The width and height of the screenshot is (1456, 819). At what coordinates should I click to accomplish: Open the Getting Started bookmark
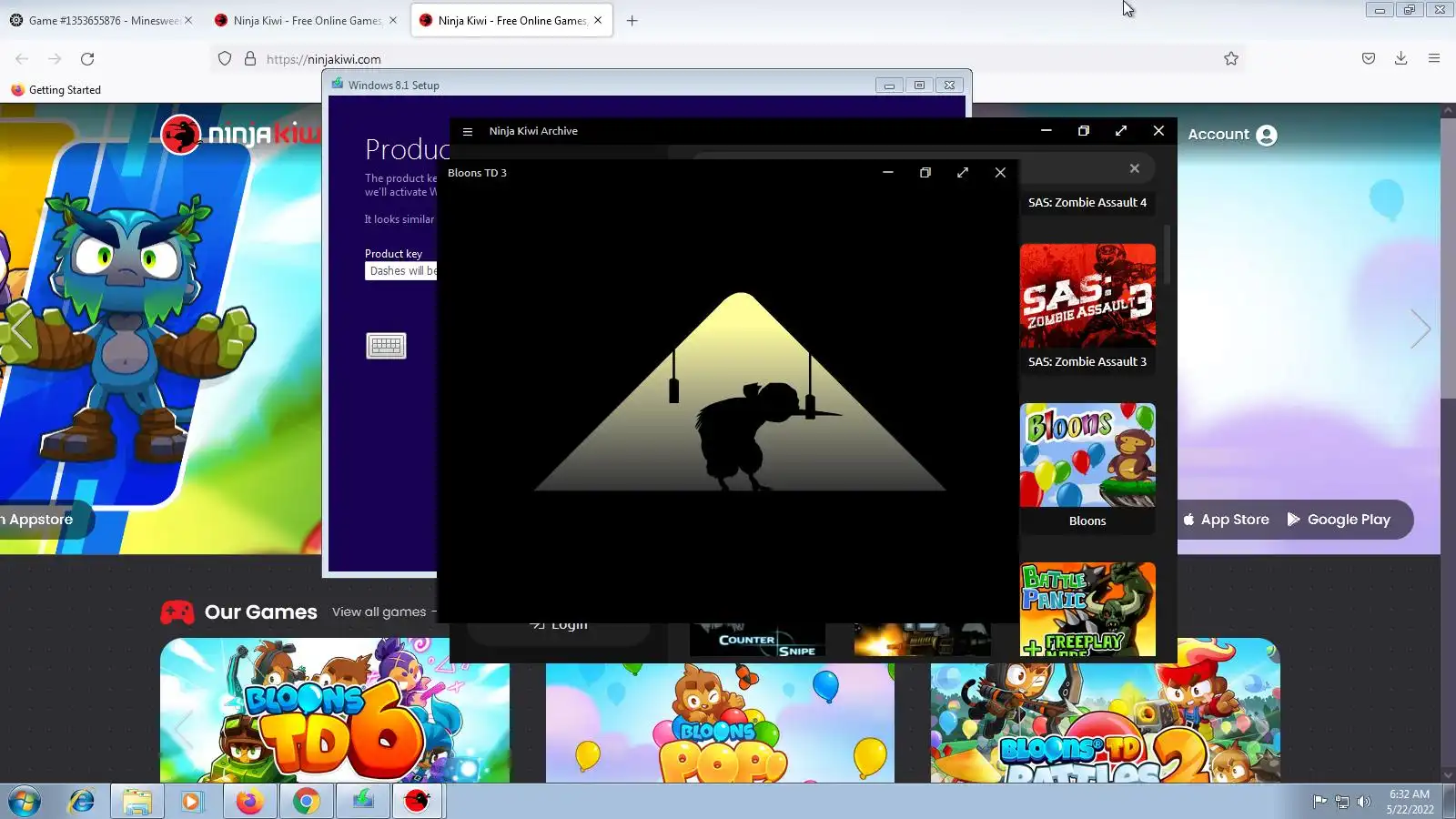[56, 90]
